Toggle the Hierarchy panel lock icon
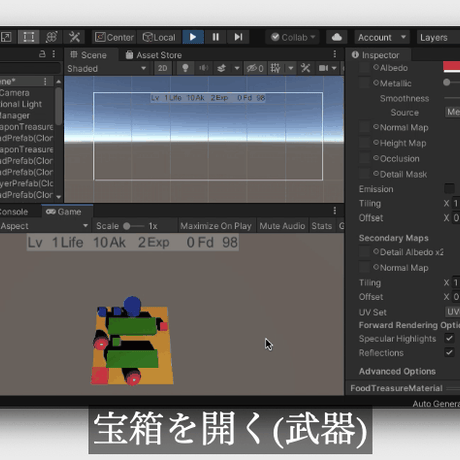Screen dimensions: 460x460 [x=42, y=54]
